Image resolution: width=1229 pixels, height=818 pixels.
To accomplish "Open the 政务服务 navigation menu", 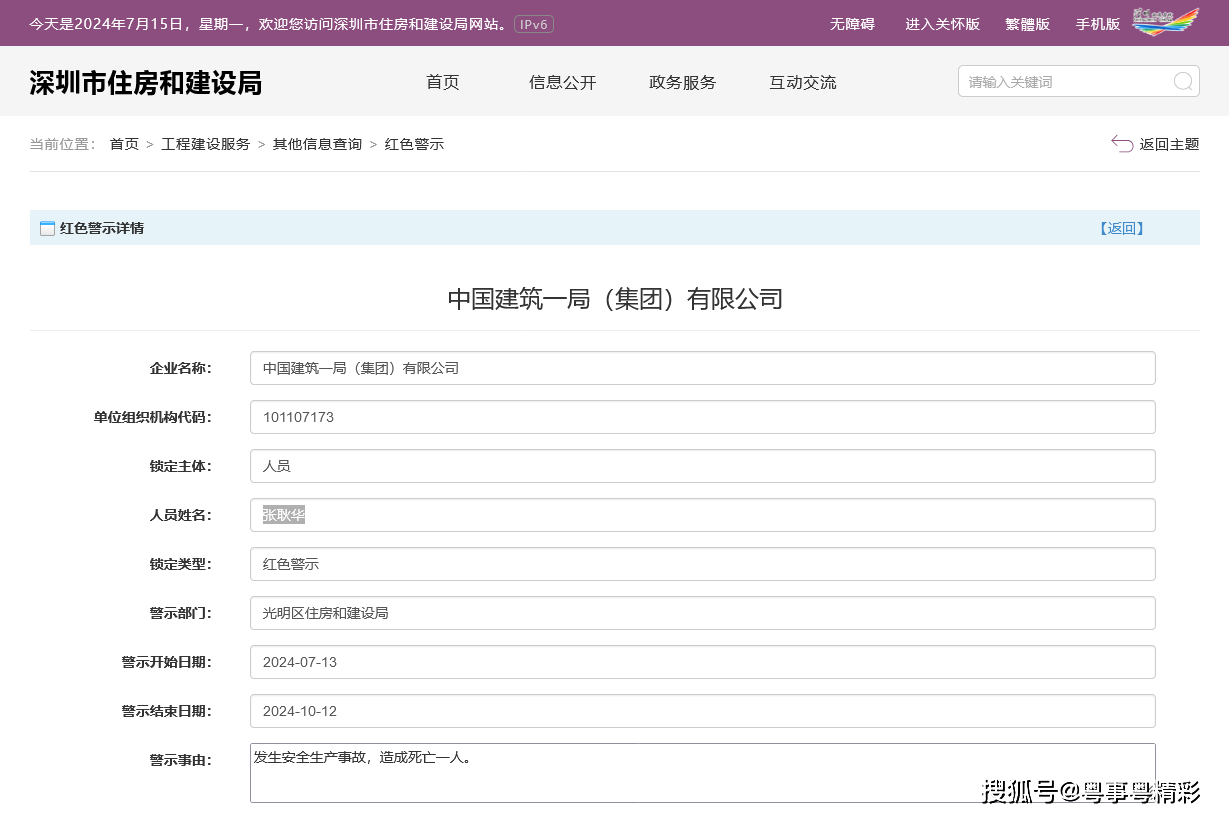I will click(683, 82).
